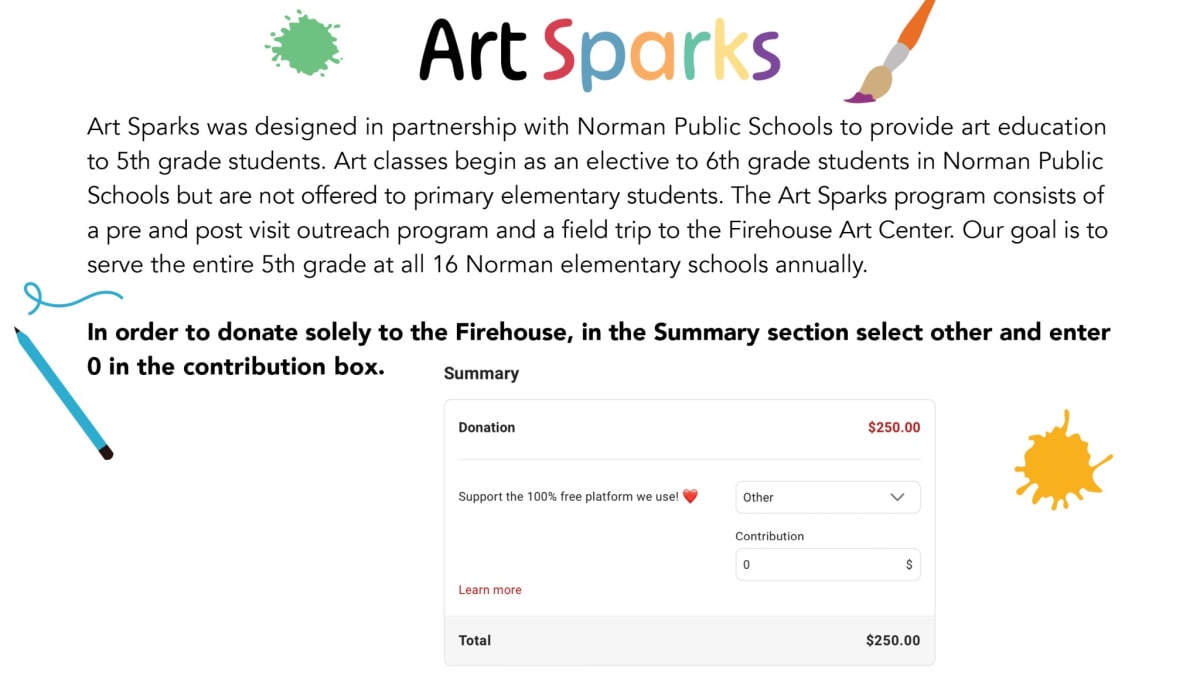The width and height of the screenshot is (1200, 675).
Task: Click the Contribution field label
Action: click(x=770, y=536)
